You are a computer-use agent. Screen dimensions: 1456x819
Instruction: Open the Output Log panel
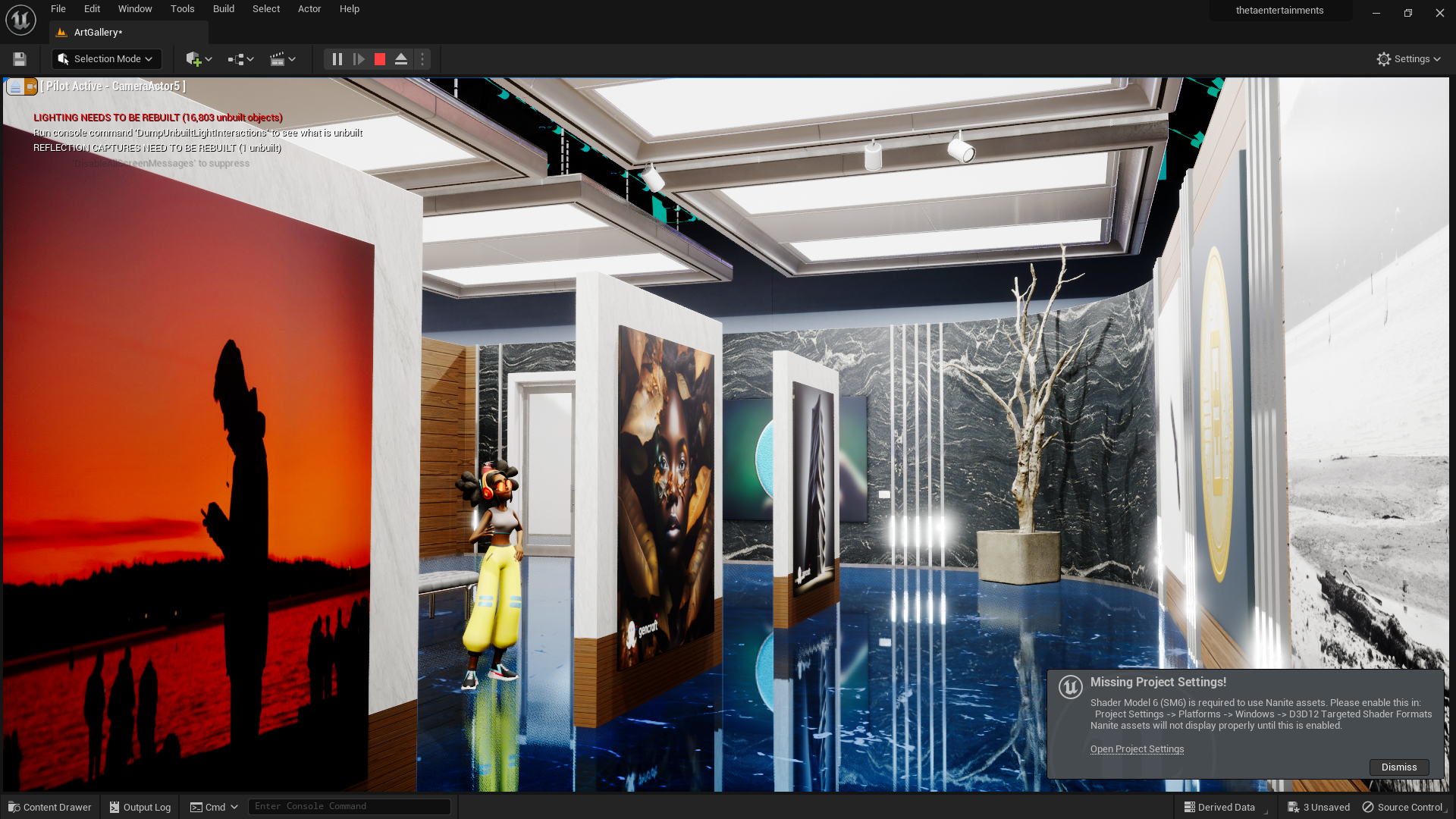[x=140, y=807]
